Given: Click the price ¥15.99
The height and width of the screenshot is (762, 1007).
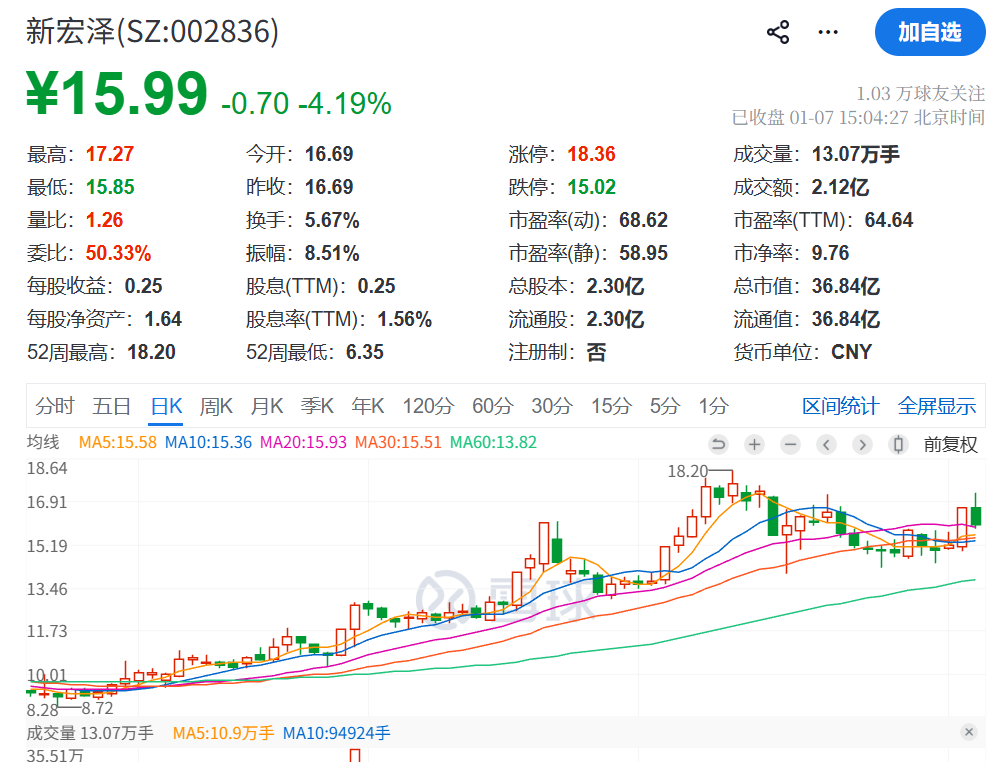Looking at the screenshot, I should click(117, 94).
